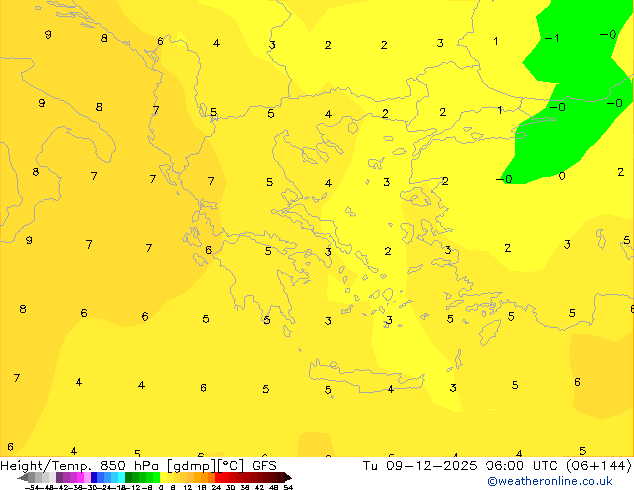Select the Height/Temp. 850 hPa title text

click(79, 466)
